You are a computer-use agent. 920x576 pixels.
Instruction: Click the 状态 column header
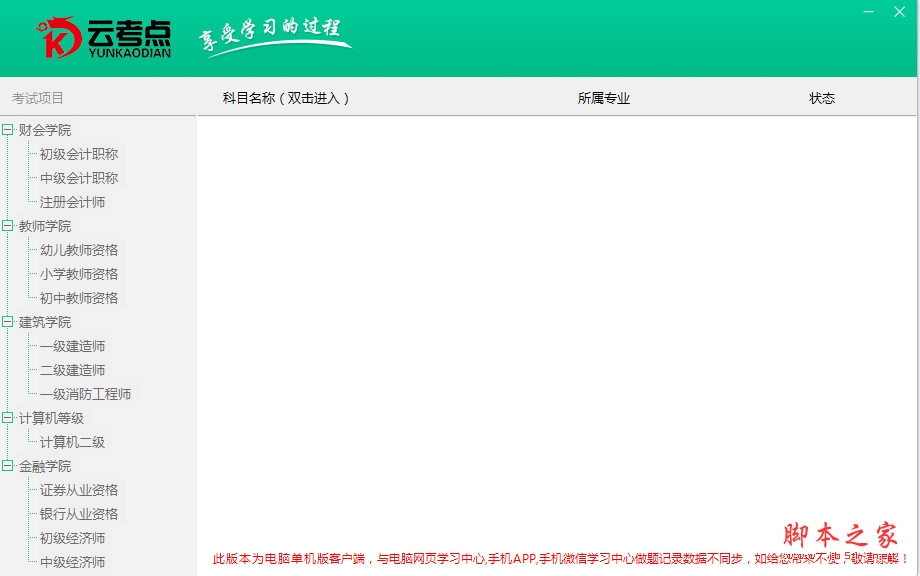822,98
